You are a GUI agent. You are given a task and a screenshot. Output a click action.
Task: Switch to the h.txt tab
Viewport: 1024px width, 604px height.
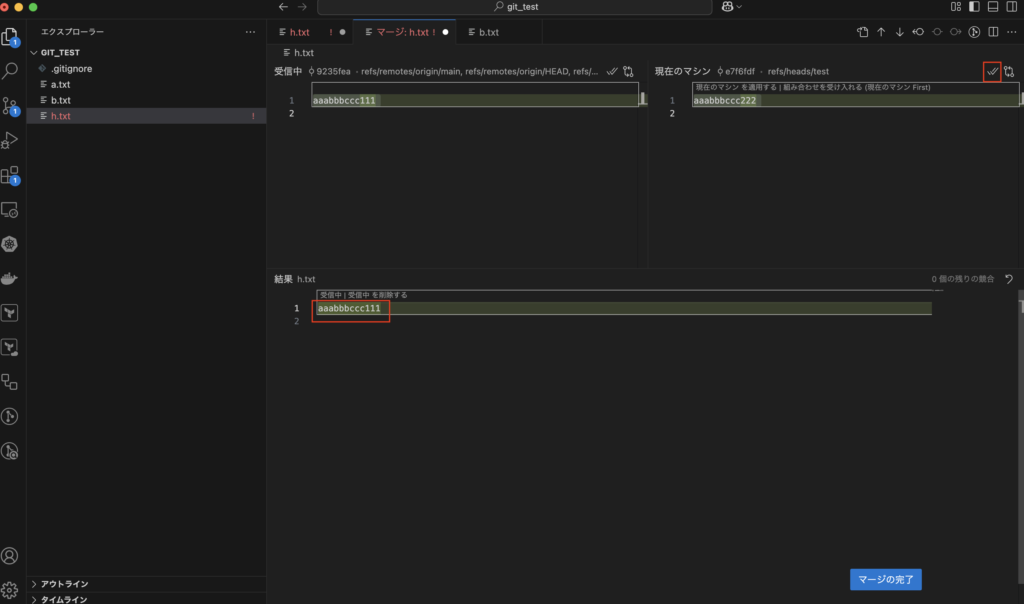click(x=300, y=32)
